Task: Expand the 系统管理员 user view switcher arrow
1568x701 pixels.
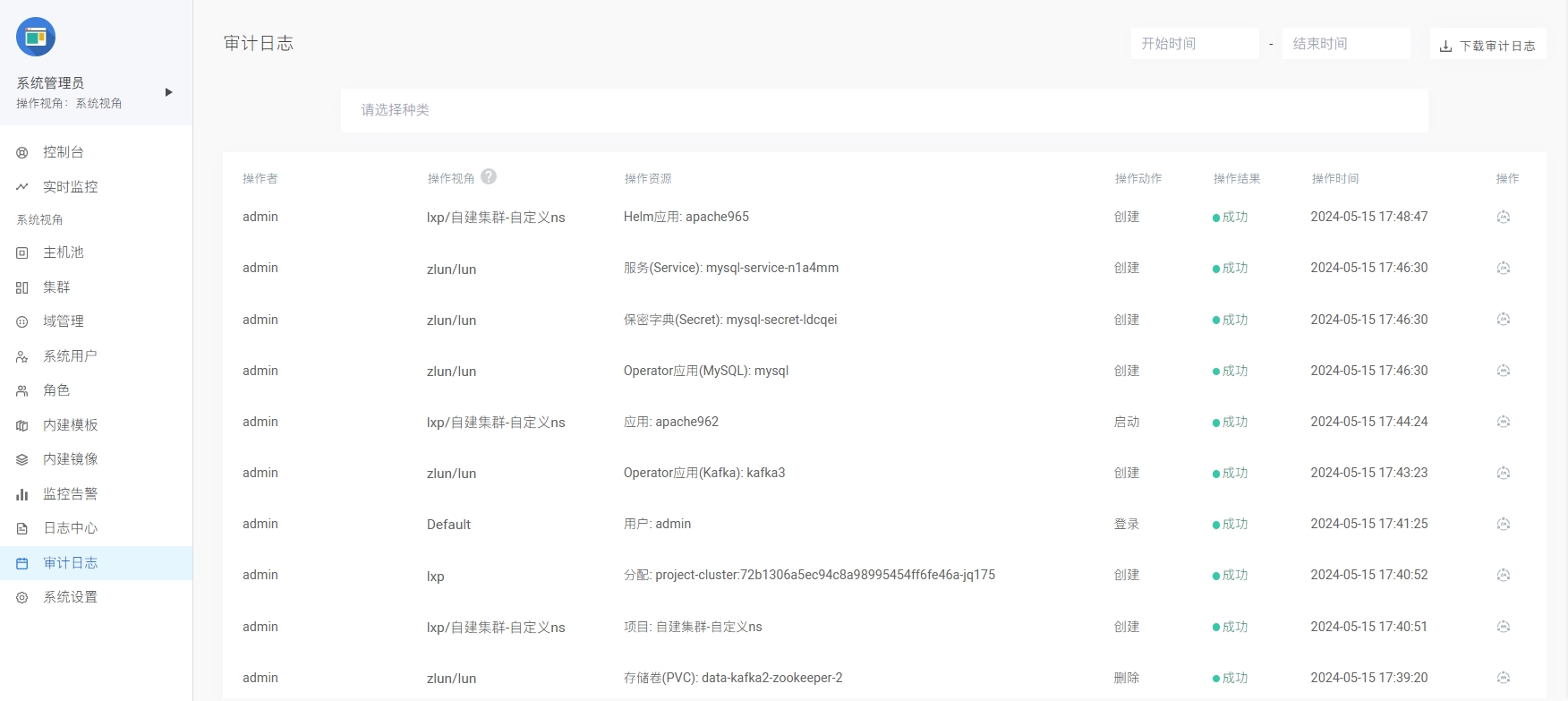Action: click(x=168, y=92)
